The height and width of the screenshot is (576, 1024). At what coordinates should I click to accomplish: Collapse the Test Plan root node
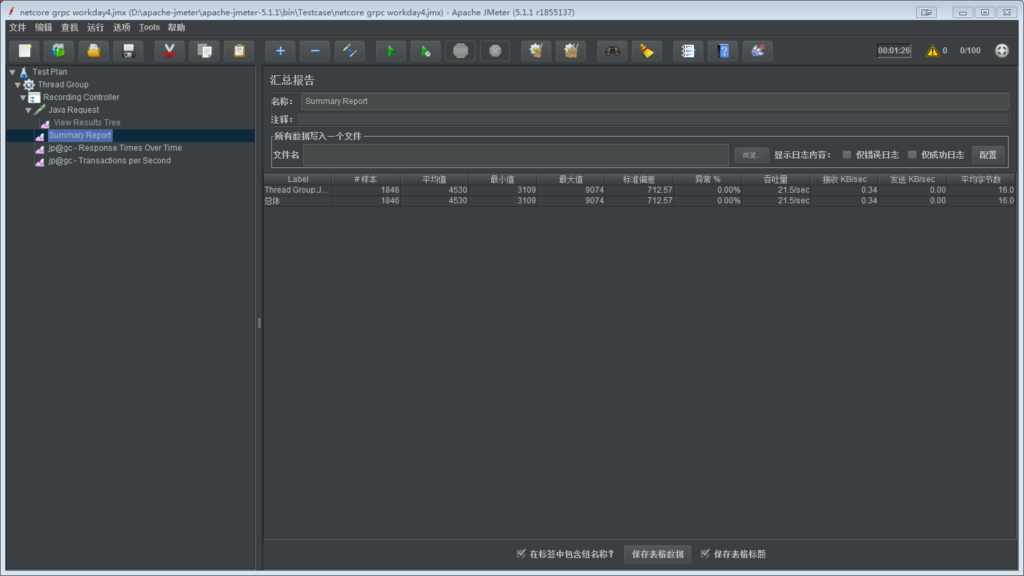(12, 72)
